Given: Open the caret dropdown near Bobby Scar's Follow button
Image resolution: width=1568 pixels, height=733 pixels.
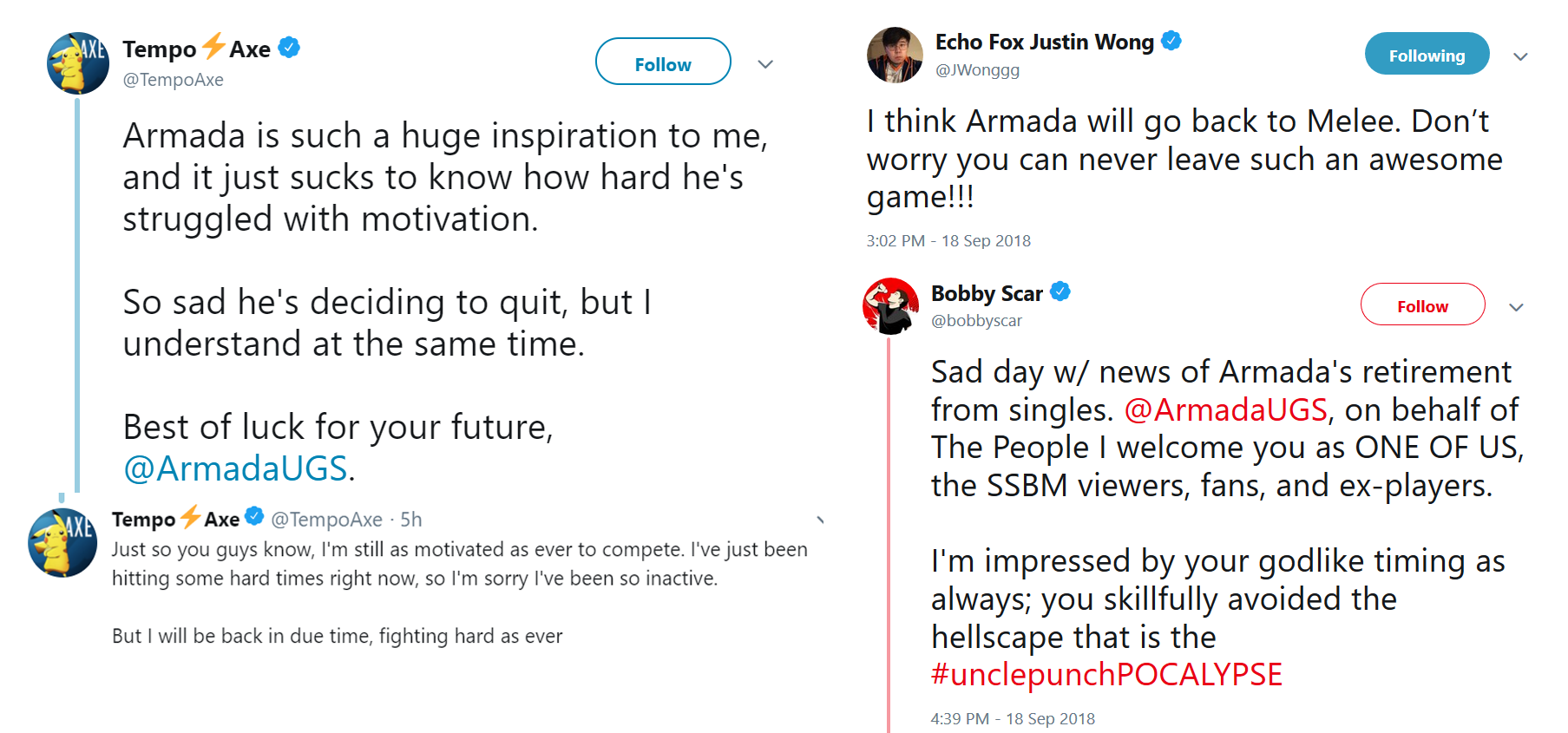Looking at the screenshot, I should tap(1517, 307).
